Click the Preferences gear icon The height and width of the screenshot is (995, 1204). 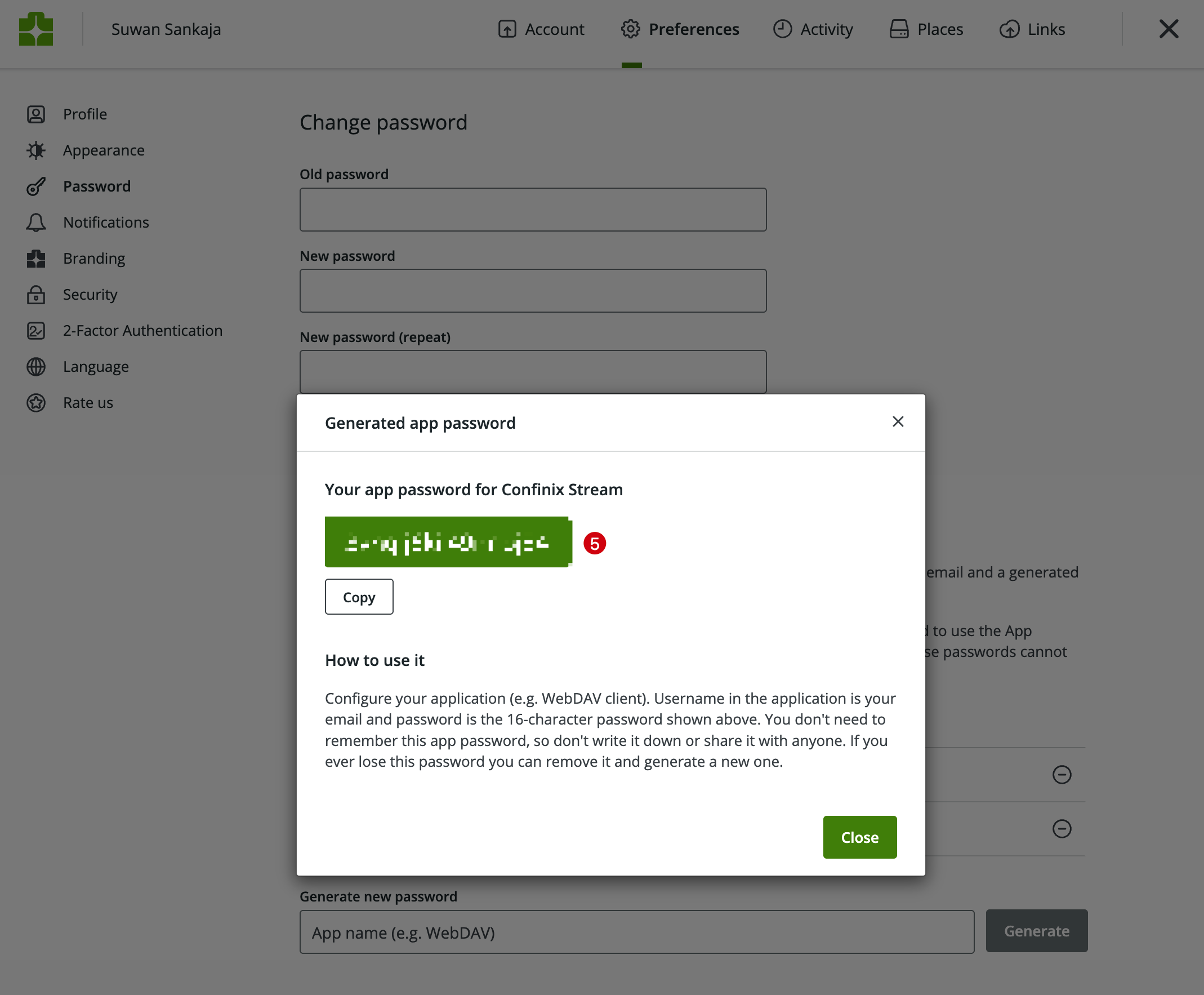(630, 29)
